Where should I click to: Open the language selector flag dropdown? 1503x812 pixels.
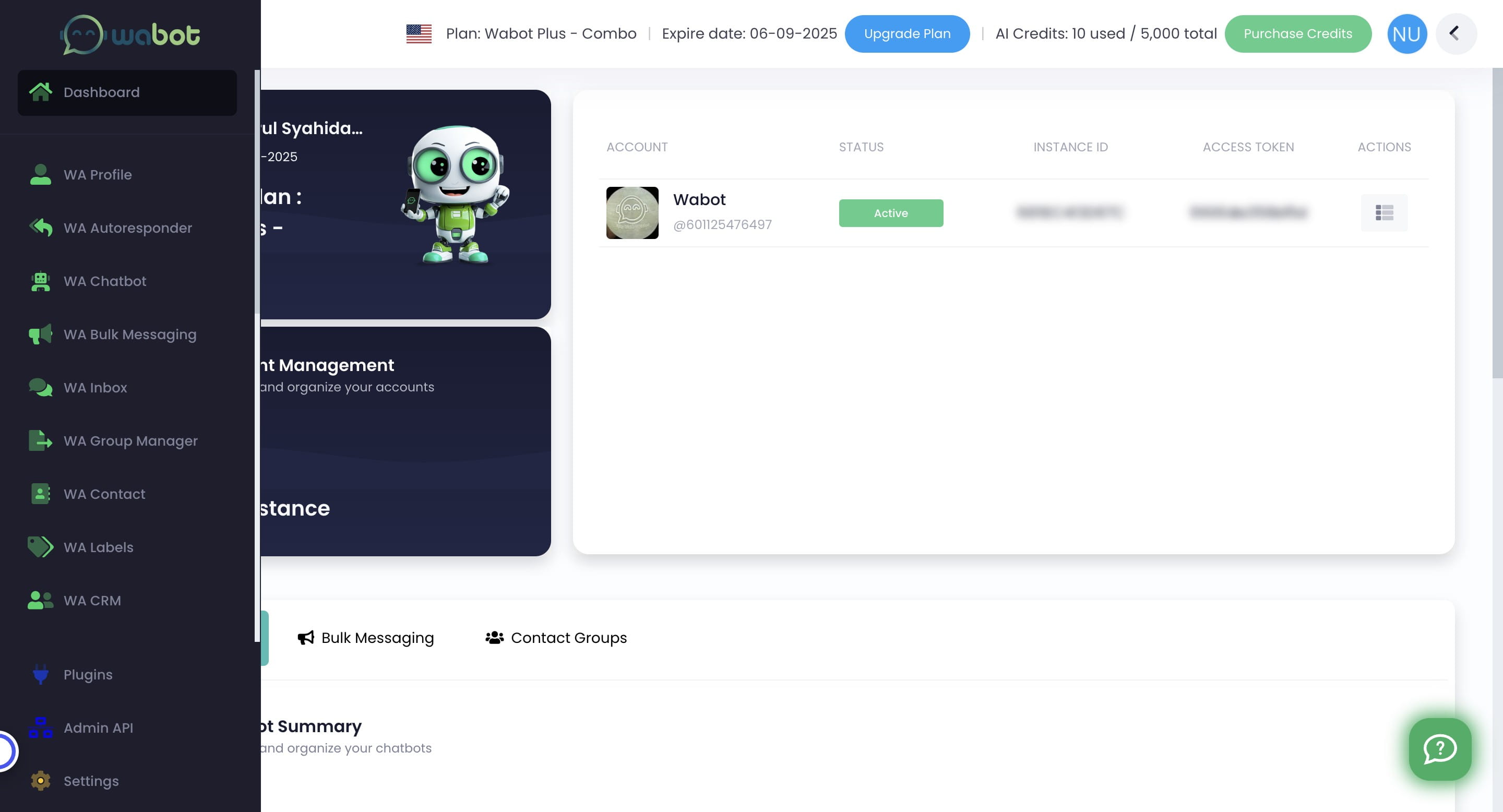419,33
